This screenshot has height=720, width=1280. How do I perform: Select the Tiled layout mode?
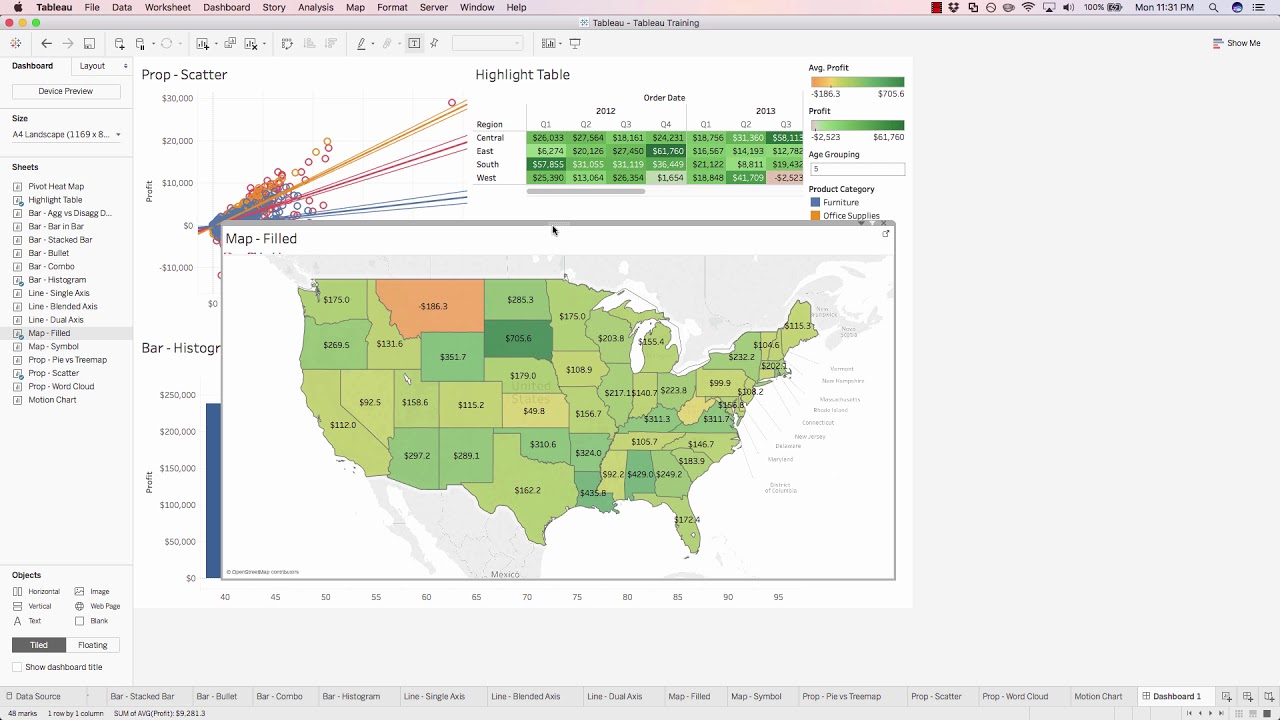click(39, 645)
